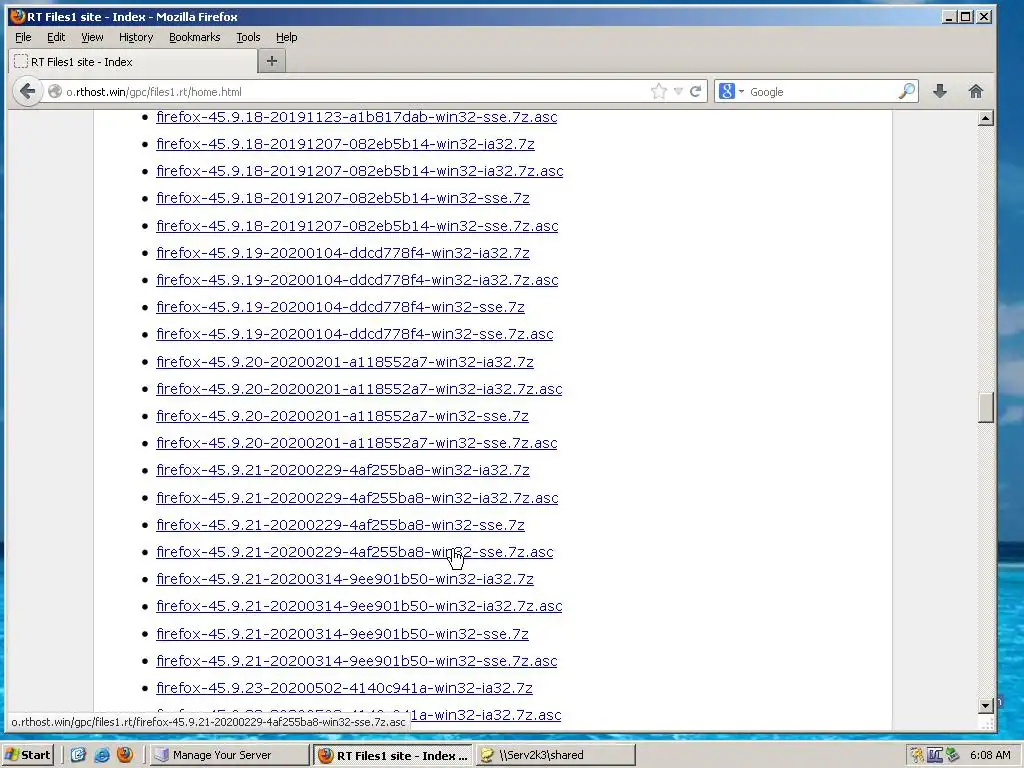Launch Internet Explorer from quick launch
This screenshot has width=1024, height=768.
[101, 755]
